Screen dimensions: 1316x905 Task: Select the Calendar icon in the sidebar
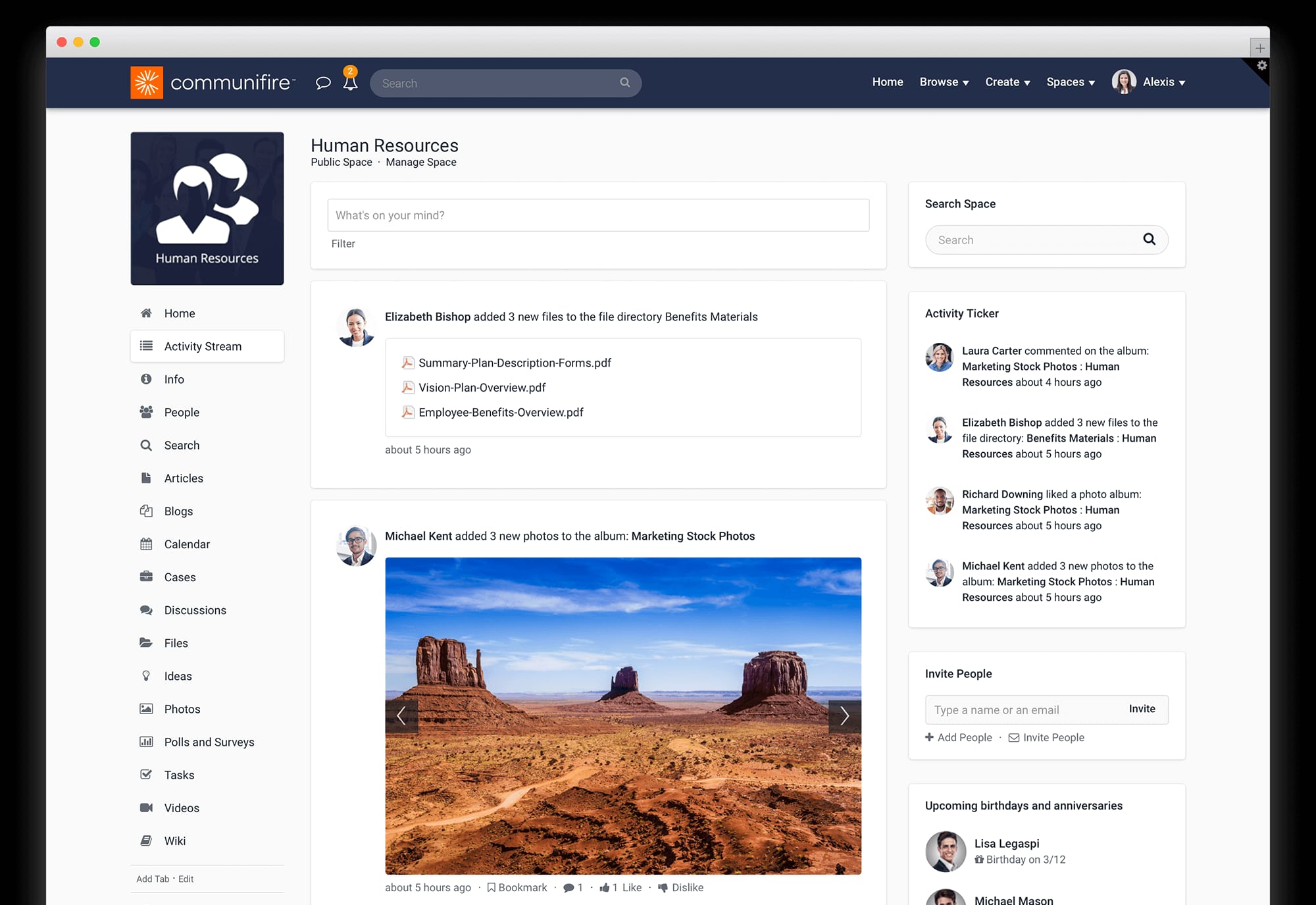click(x=146, y=544)
